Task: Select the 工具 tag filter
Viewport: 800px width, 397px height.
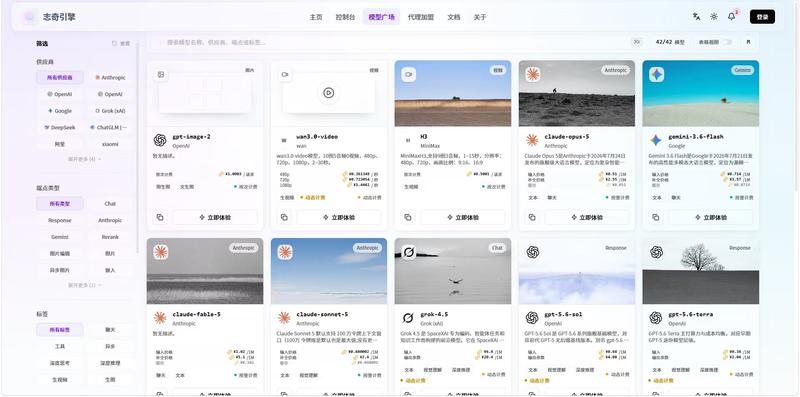Action: tap(60, 346)
